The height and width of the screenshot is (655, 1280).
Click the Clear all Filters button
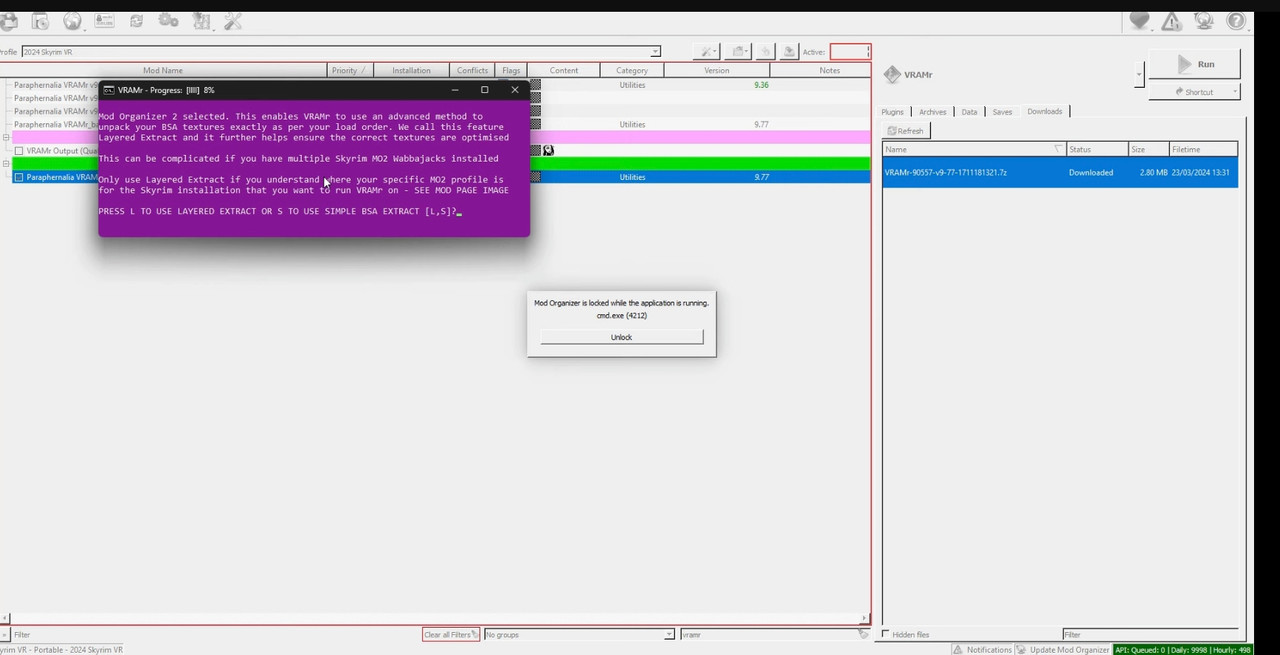(450, 634)
